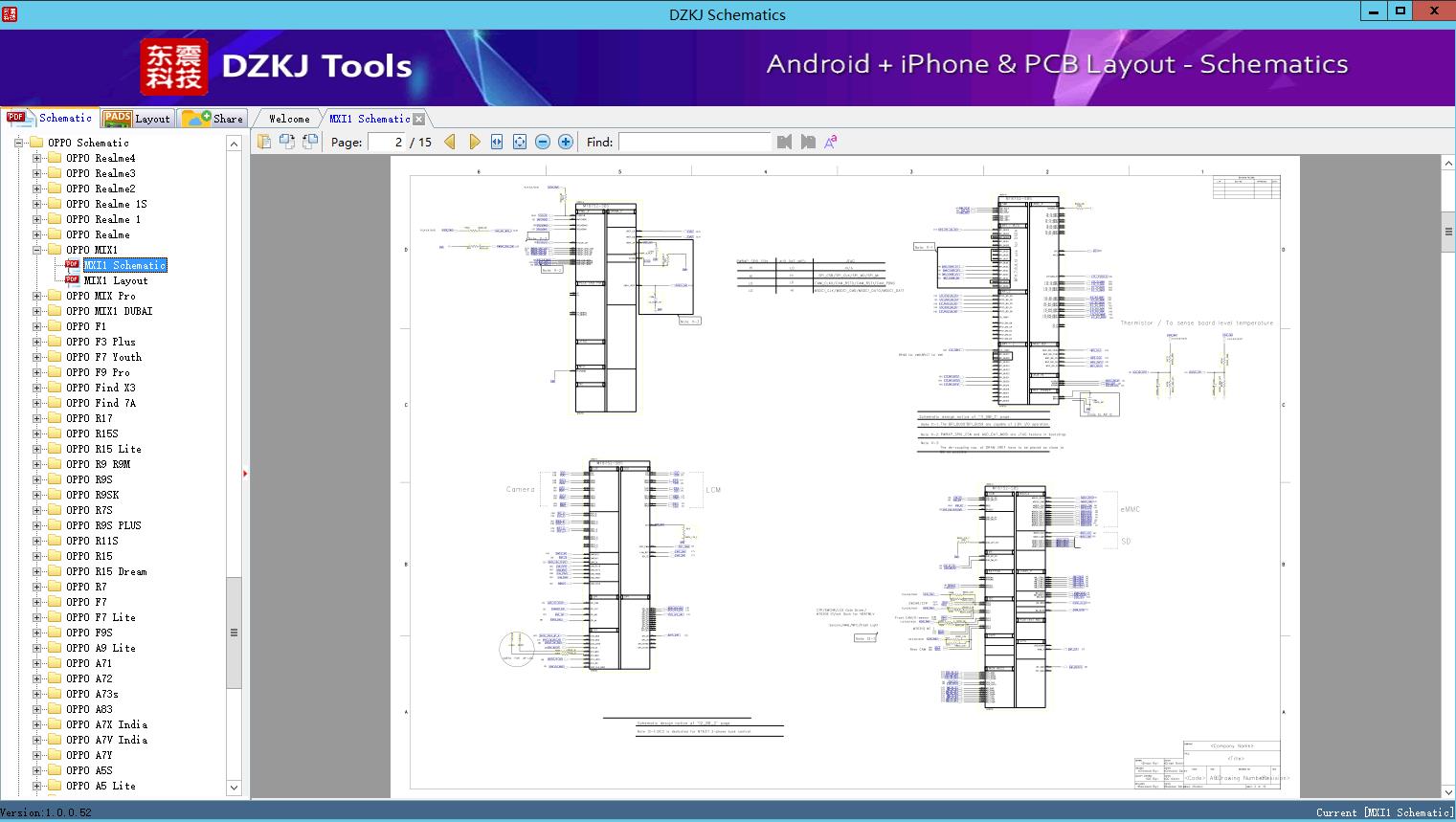Image resolution: width=1456 pixels, height=822 pixels.
Task: Expand the OPPO R9S PLUS folder
Action: click(37, 525)
